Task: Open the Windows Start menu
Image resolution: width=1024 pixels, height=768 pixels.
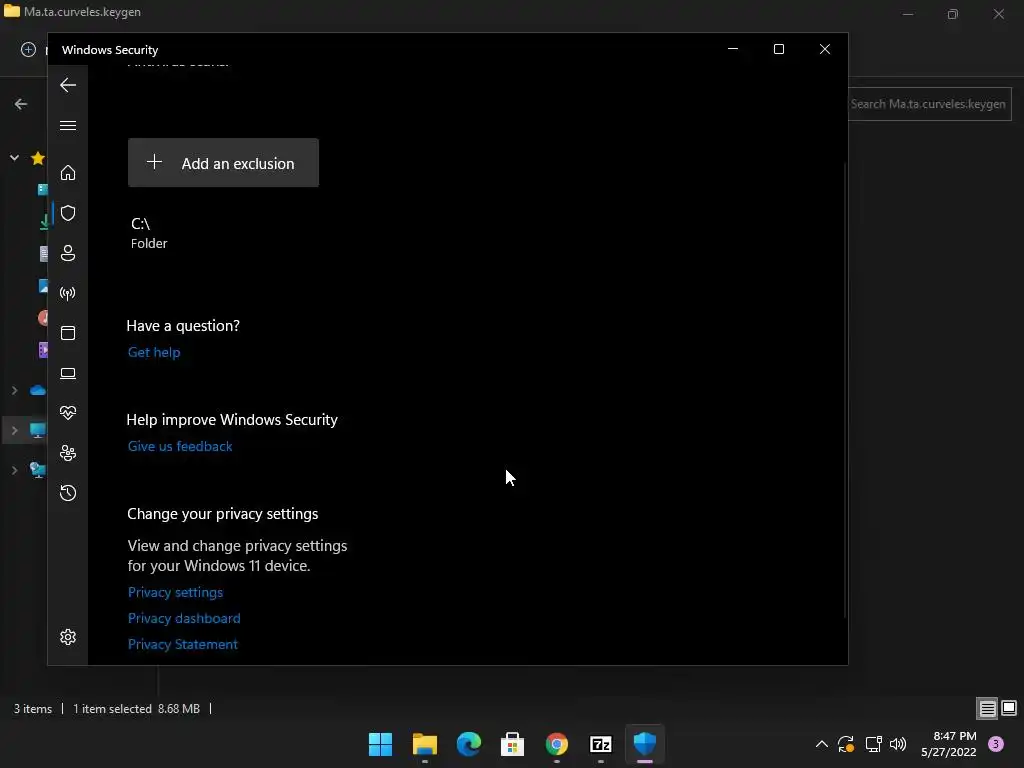Action: 380,744
